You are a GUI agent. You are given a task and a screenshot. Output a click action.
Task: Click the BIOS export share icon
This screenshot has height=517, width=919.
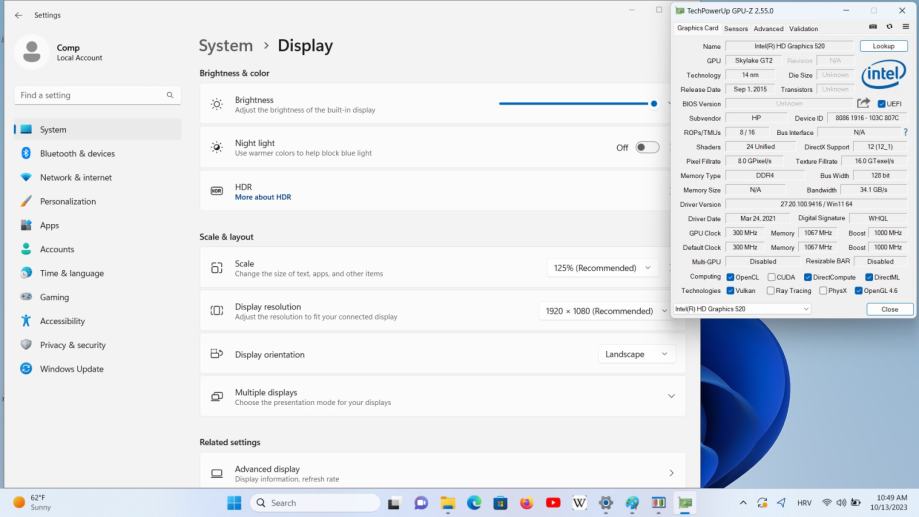tap(863, 103)
